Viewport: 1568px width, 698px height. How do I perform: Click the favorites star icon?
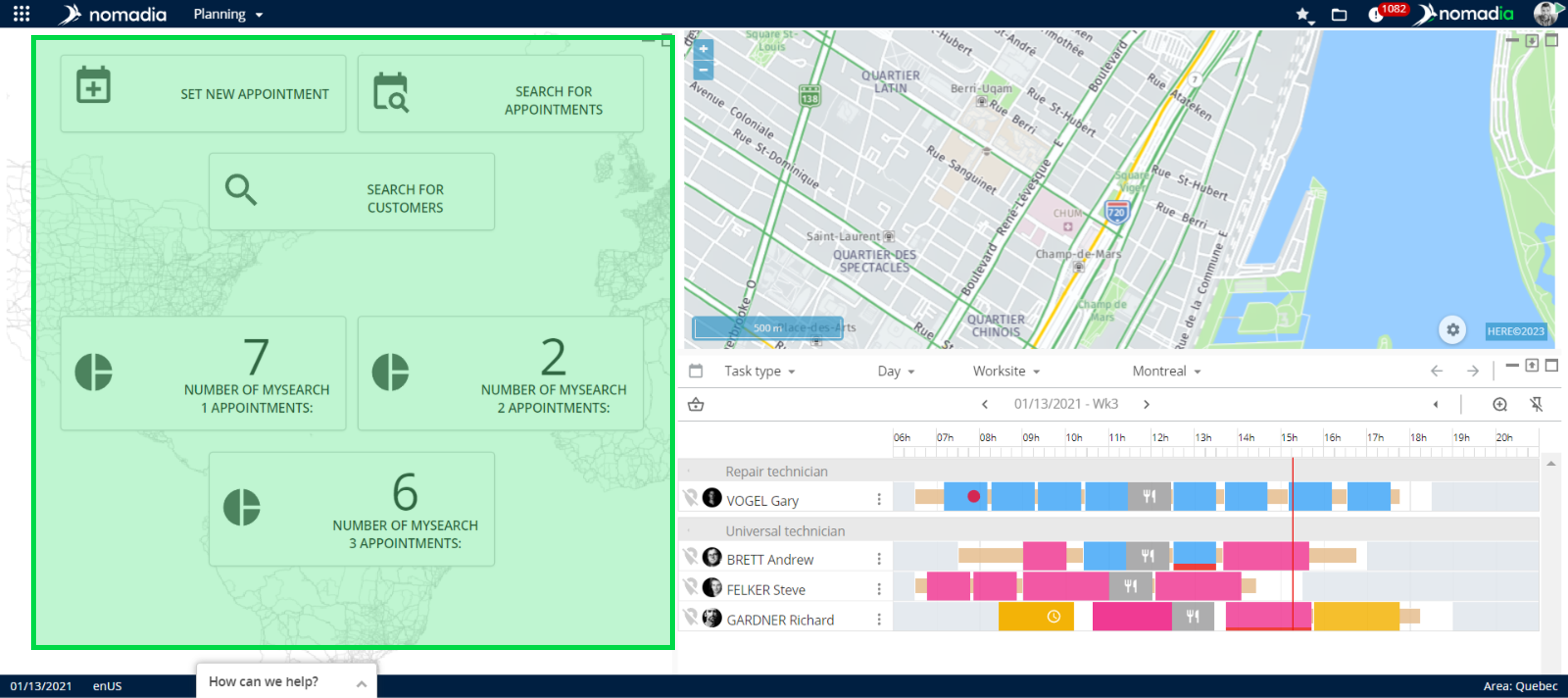coord(1301,14)
